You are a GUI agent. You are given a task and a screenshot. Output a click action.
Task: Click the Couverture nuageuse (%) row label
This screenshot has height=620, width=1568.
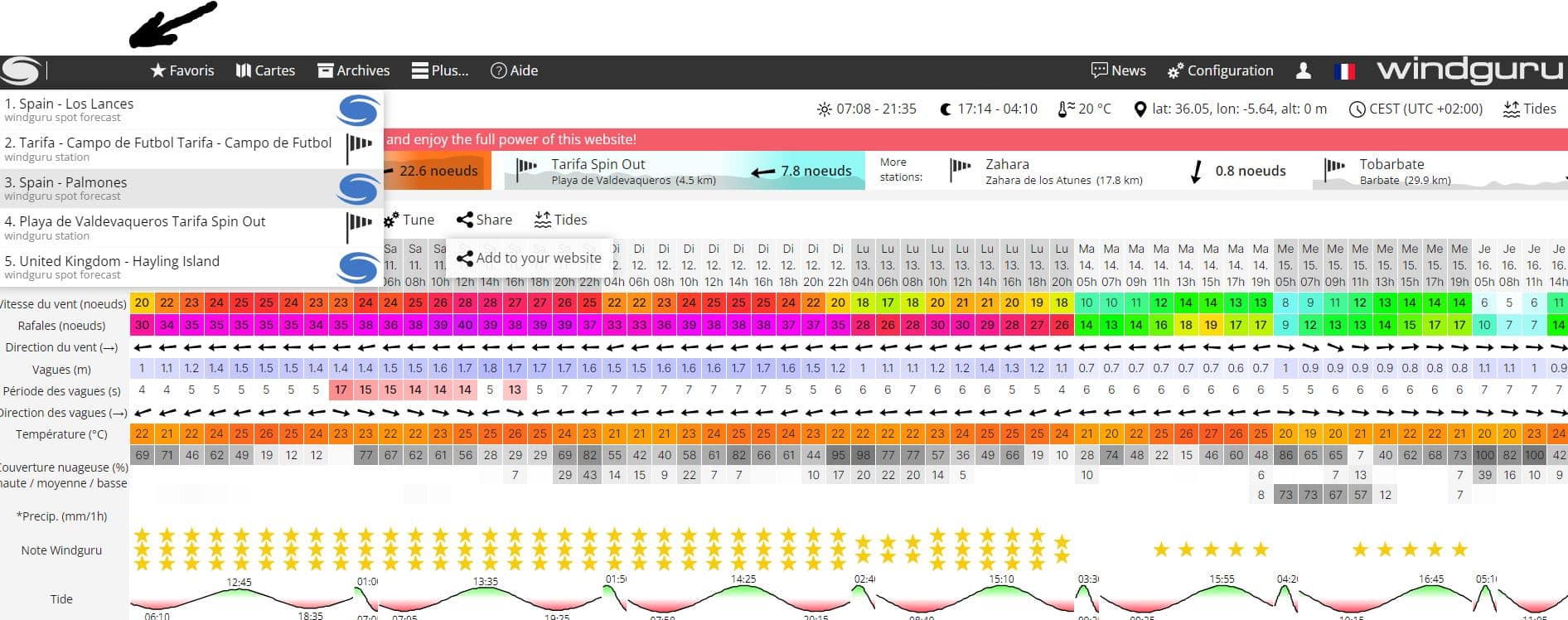click(x=64, y=467)
